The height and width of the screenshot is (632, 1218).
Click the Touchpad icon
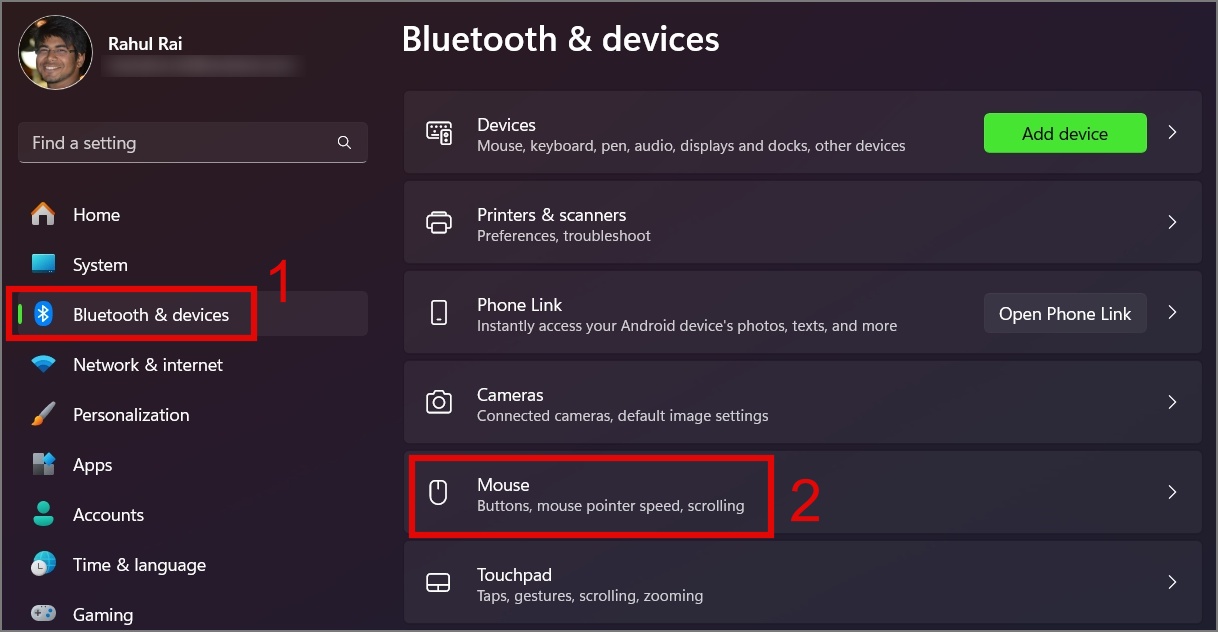pos(438,582)
